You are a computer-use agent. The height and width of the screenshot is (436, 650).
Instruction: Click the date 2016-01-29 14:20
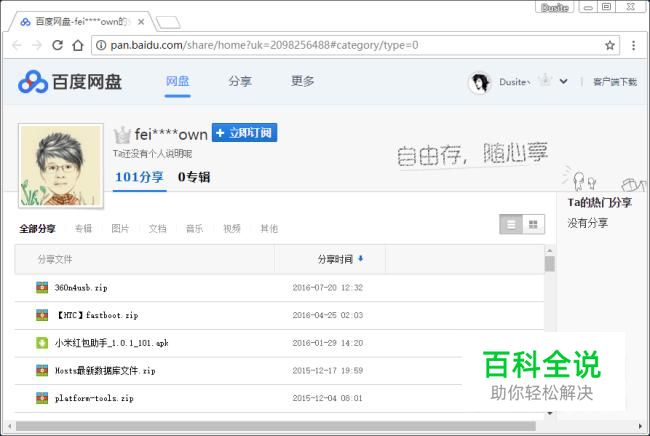tap(327, 343)
